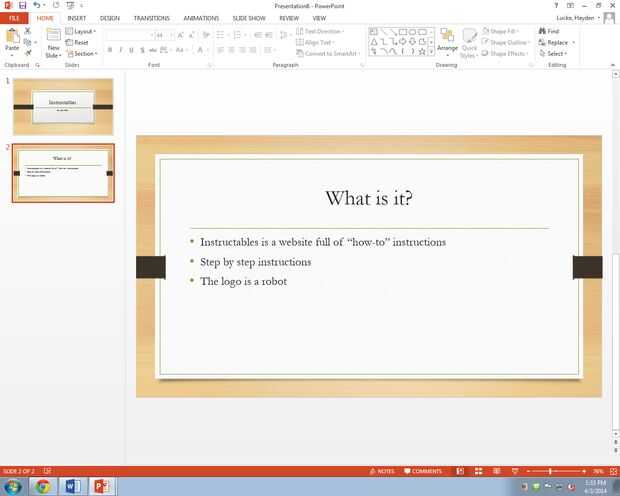The width and height of the screenshot is (620, 496).
Task: Click Convert to SmartArt button
Action: [x=328, y=53]
